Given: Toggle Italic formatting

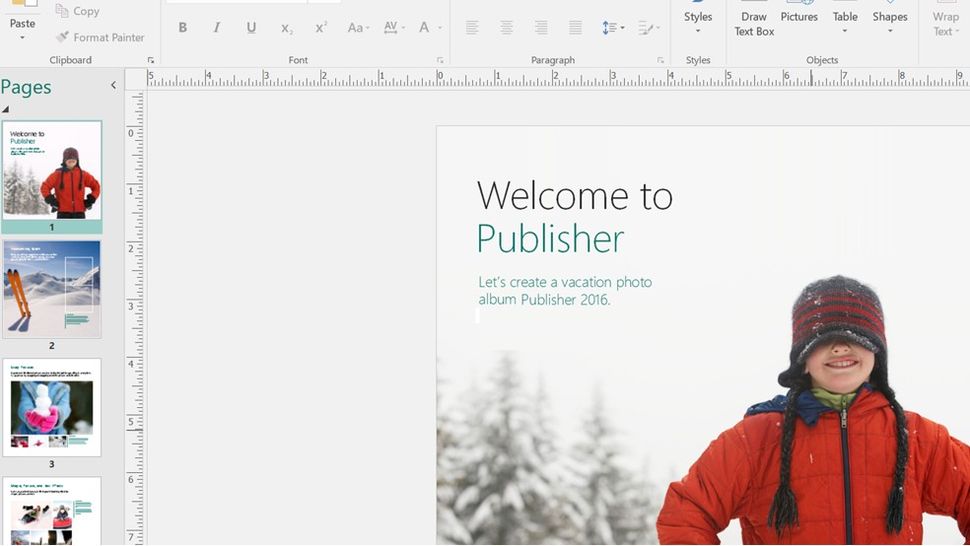Looking at the screenshot, I should tap(217, 27).
